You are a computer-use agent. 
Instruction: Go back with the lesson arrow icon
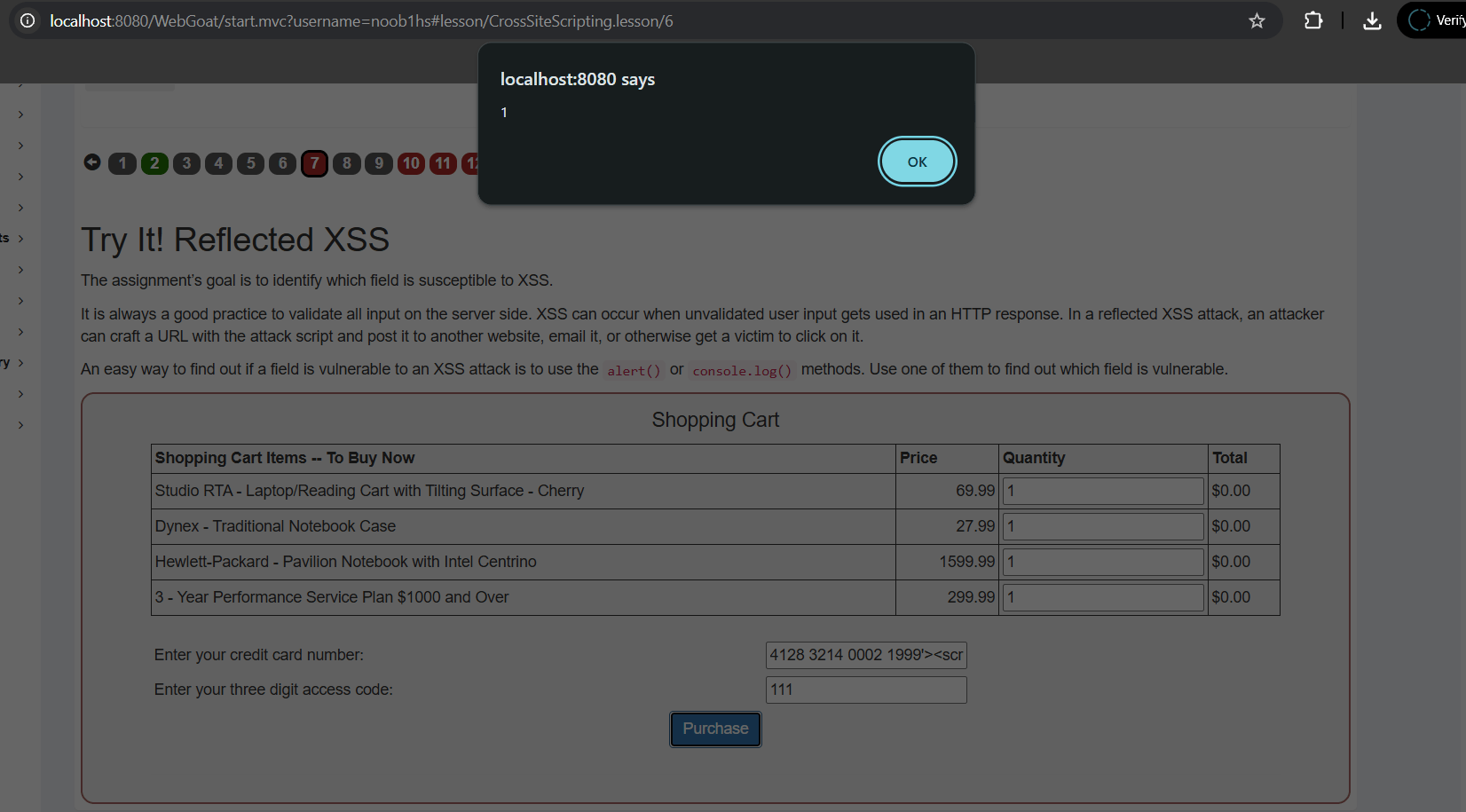tap(92, 162)
